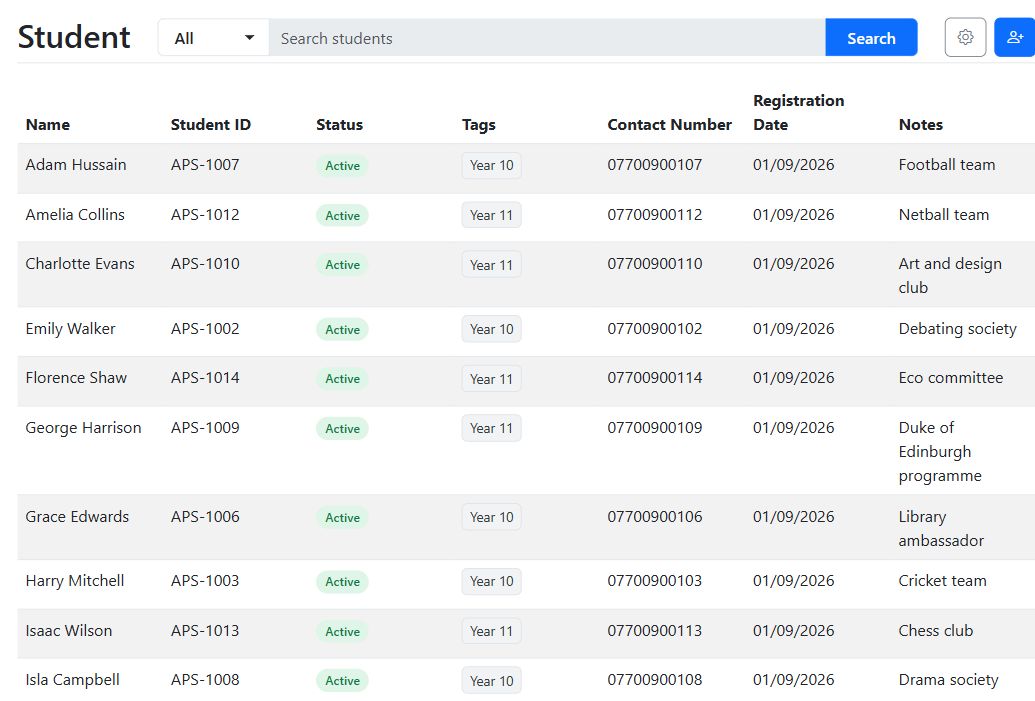
Task: Click Adam Hussain's Active status badge
Action: [342, 166]
